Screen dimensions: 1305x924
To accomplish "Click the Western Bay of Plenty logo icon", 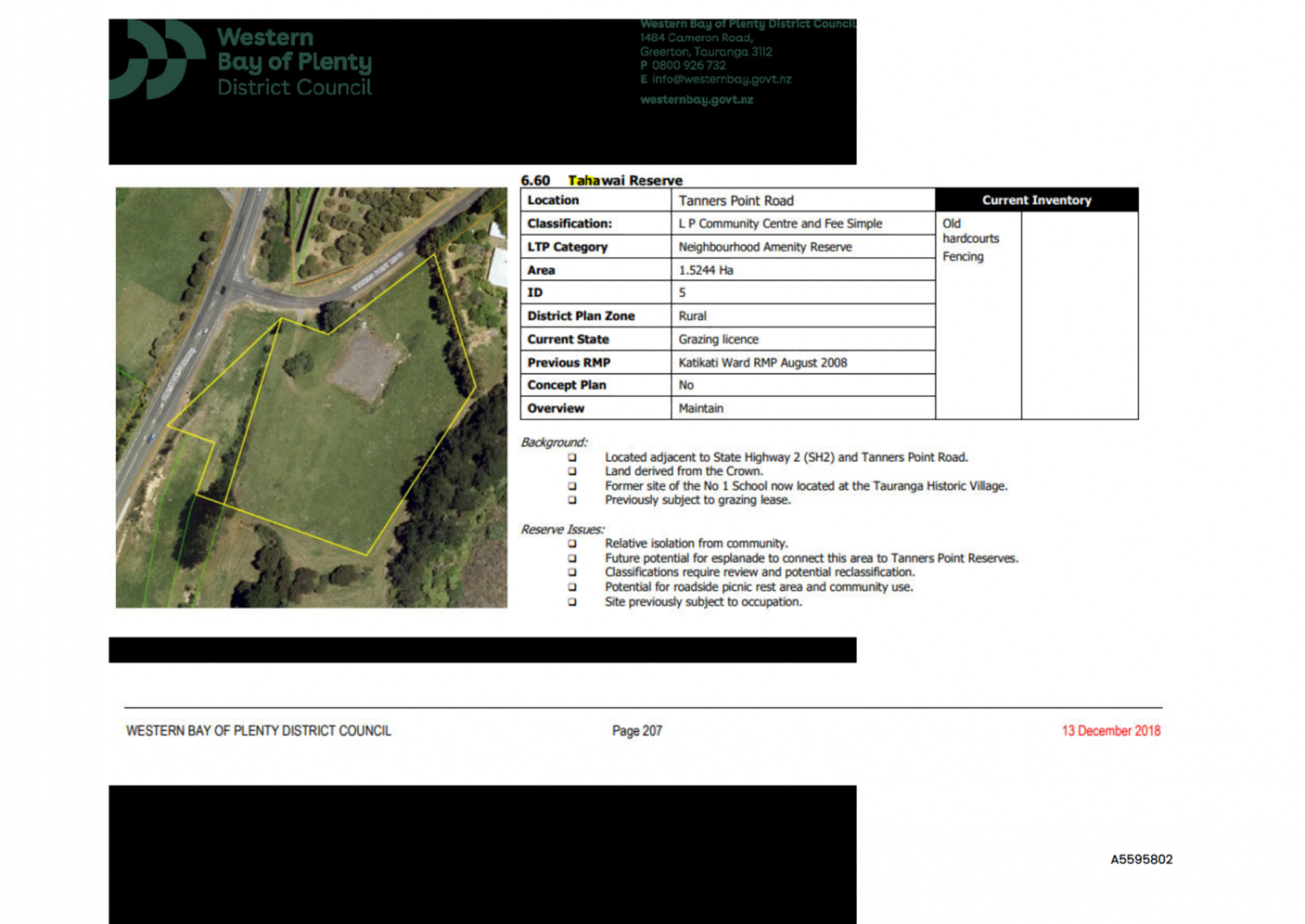I will point(156,59).
